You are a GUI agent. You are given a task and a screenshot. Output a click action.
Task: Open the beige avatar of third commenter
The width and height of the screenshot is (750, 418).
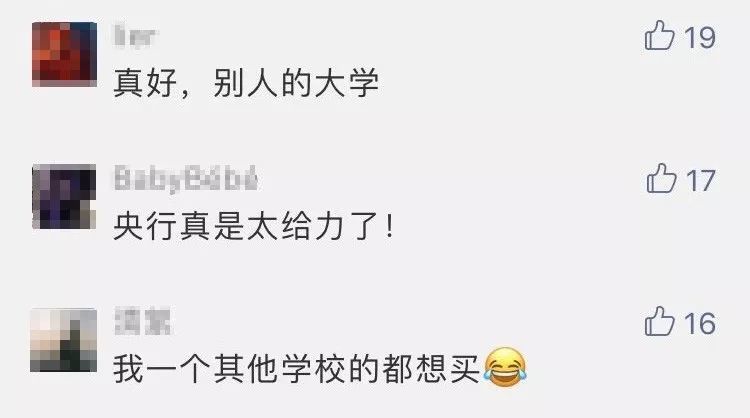[x=64, y=340]
